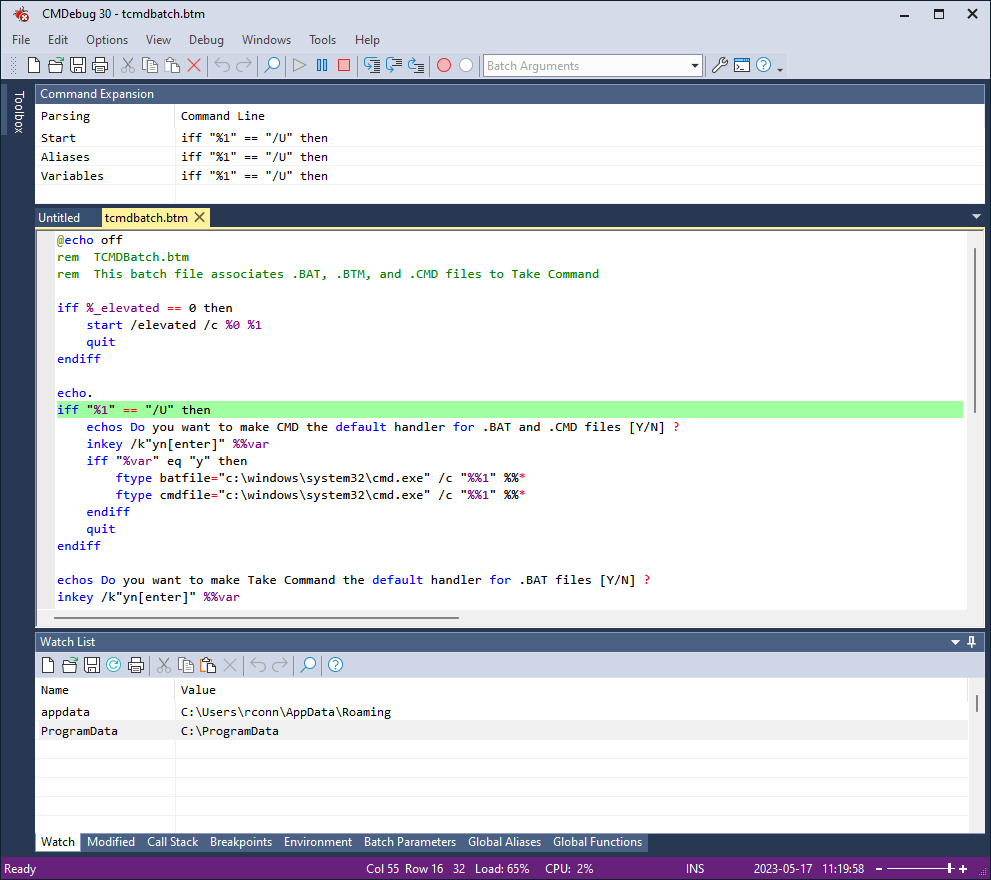The image size is (991, 880).
Task: Open the Help menu
Action: pyautogui.click(x=367, y=40)
